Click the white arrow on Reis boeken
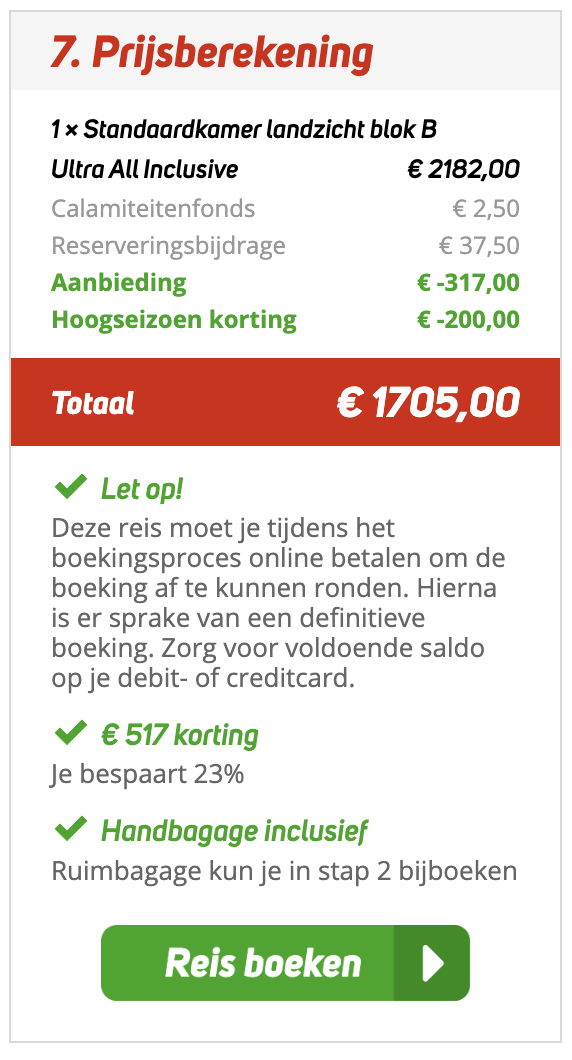Screen dimensions: 572x1060 point(431,963)
